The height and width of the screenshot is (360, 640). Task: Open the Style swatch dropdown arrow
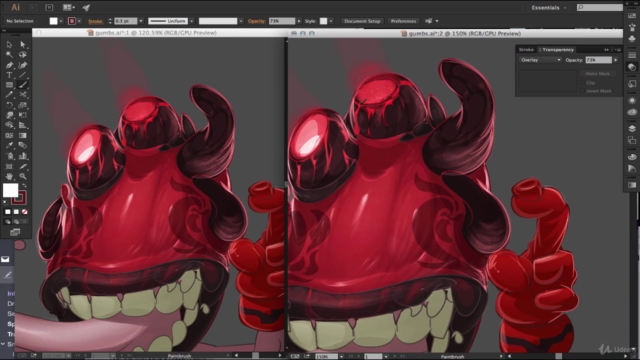click(x=331, y=21)
